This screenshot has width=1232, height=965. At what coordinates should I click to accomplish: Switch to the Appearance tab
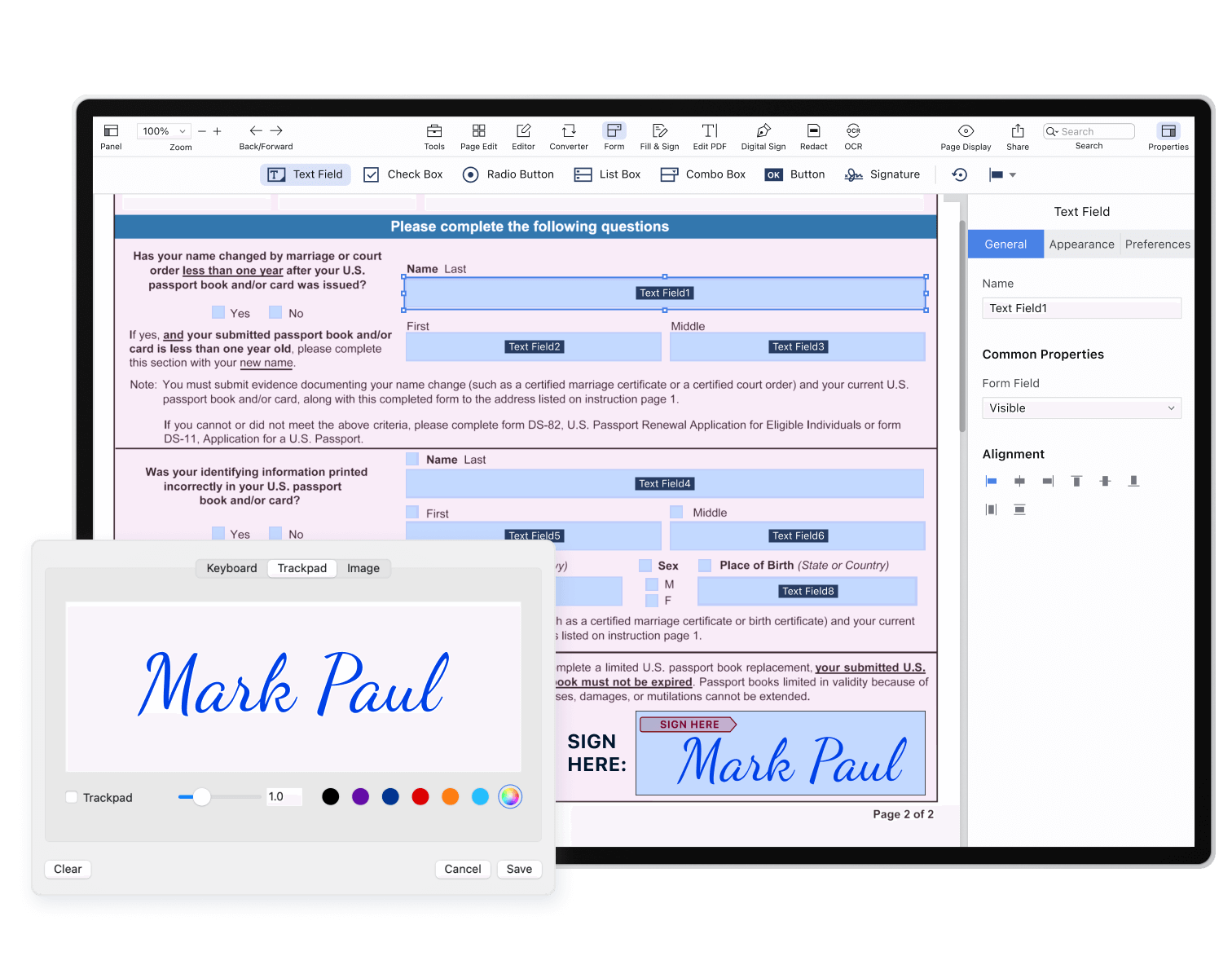coord(1081,245)
